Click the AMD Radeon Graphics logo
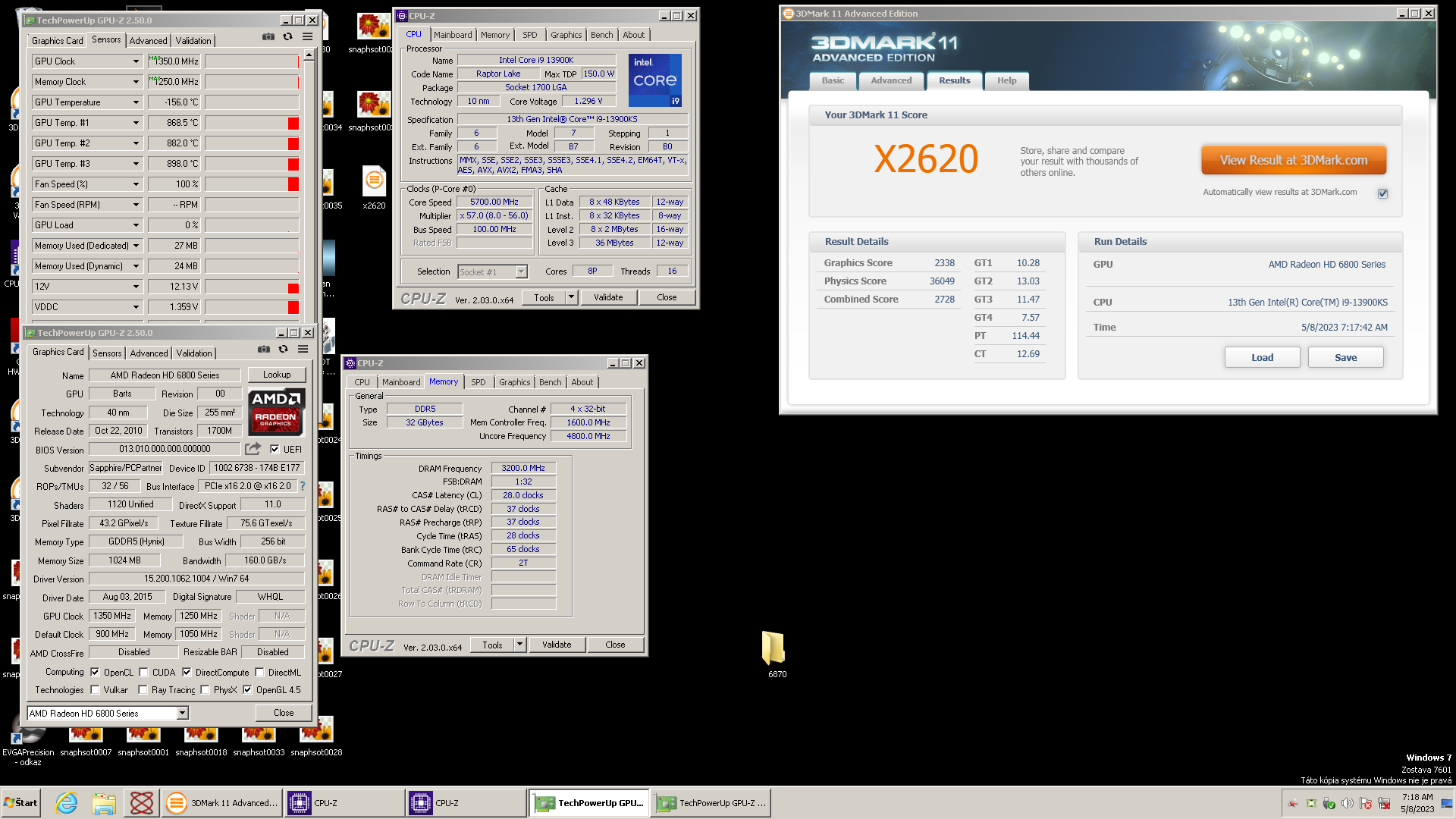Screen dimensions: 1456x819 [x=276, y=412]
